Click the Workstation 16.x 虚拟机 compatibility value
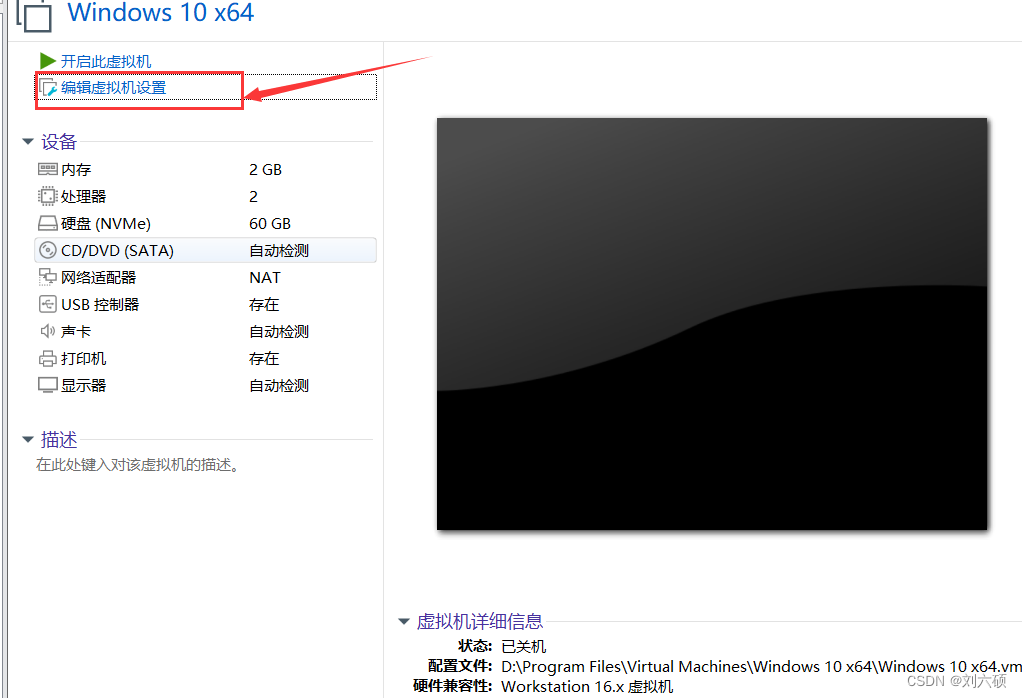1022x698 pixels. 587,687
